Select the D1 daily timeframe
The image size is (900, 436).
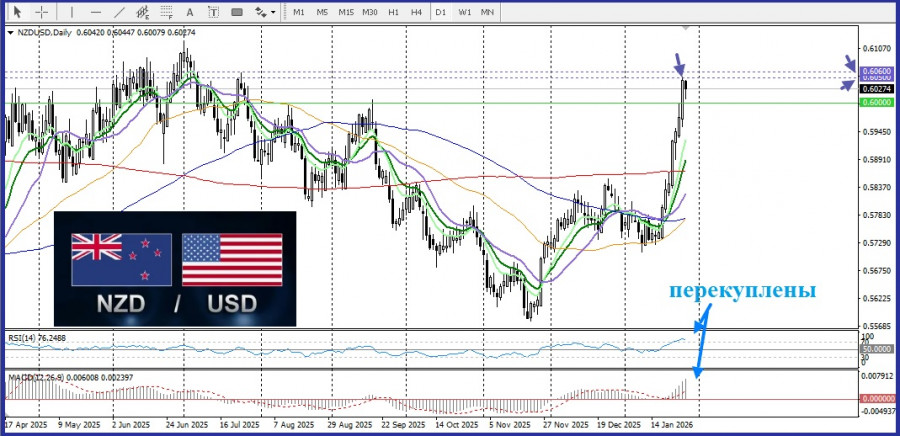(441, 12)
